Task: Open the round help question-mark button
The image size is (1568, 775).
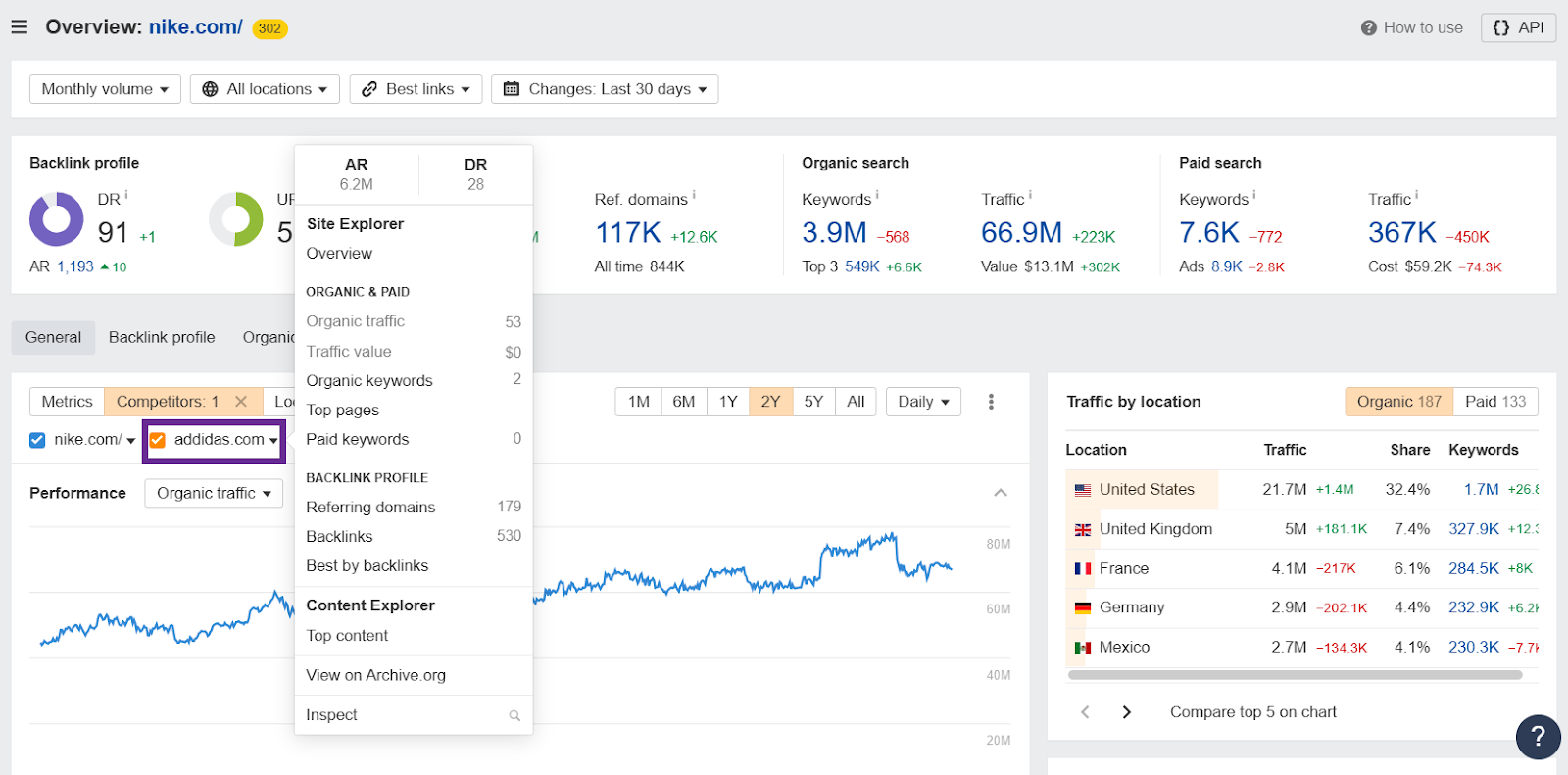Action: [x=1538, y=737]
